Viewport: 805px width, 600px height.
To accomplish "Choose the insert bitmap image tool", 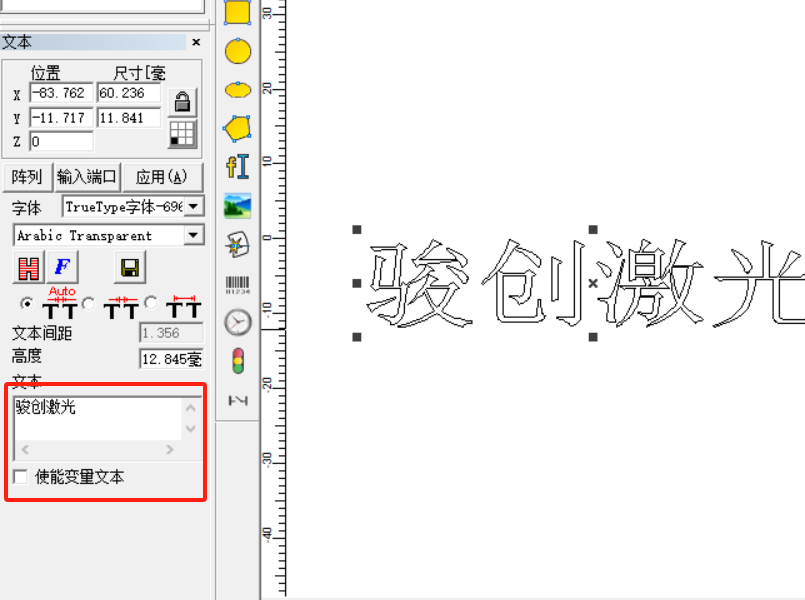I will [238, 206].
